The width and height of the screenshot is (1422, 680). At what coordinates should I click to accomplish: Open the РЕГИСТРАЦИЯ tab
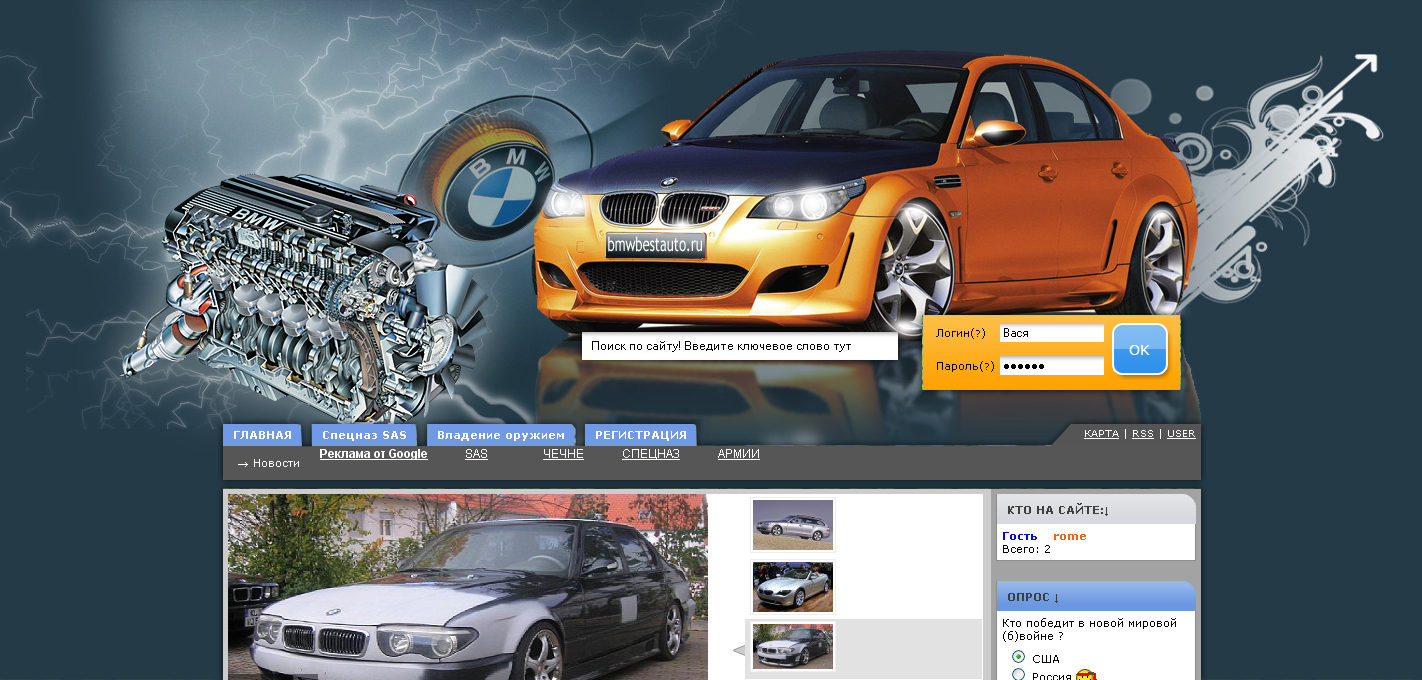641,435
